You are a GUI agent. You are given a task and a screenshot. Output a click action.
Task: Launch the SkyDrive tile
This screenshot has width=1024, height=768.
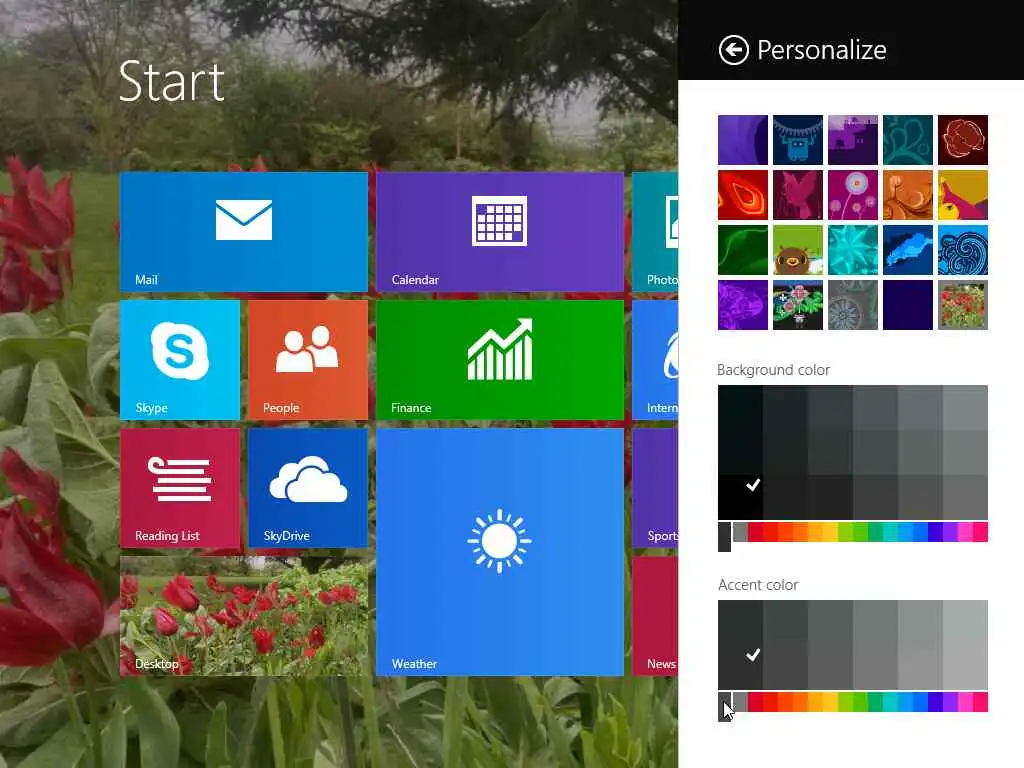pos(308,488)
